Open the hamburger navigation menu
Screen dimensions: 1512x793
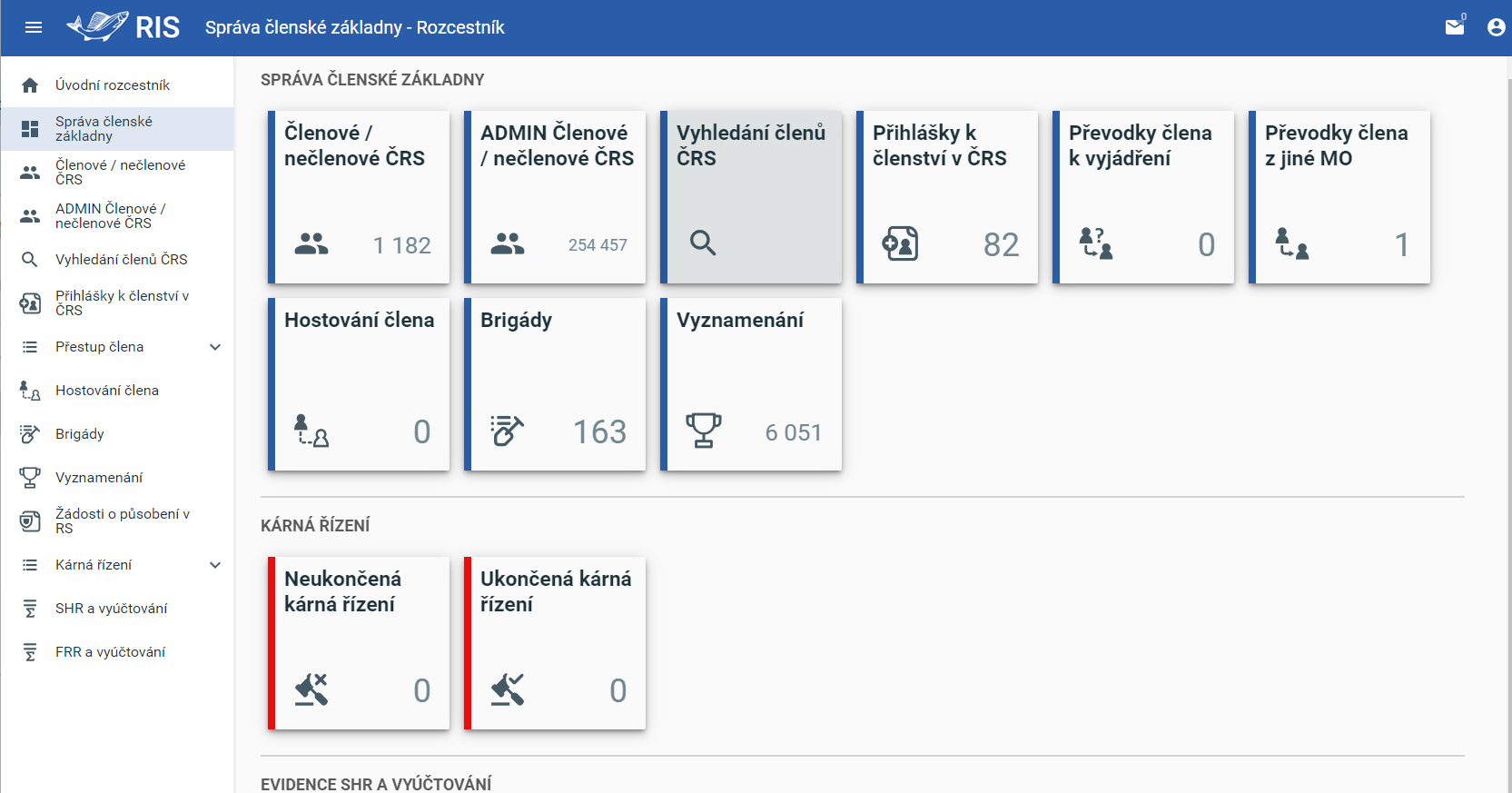34,27
